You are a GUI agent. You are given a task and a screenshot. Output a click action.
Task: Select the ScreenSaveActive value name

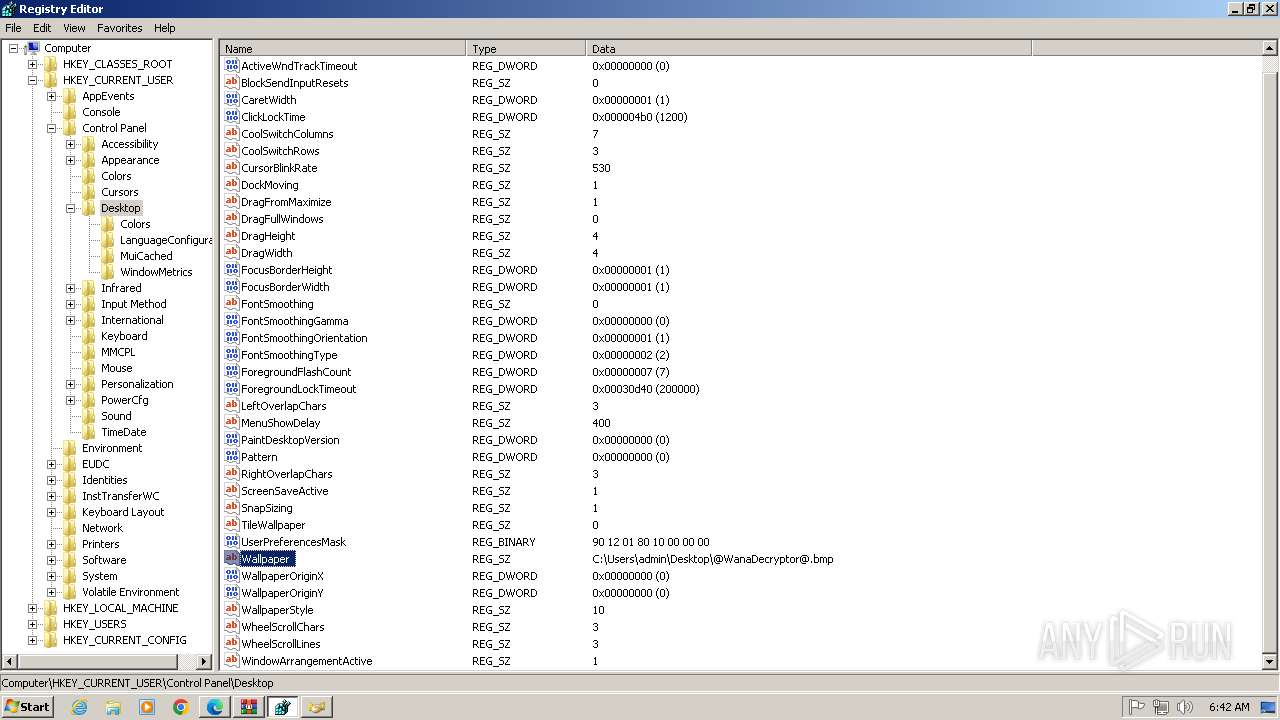tap(284, 491)
